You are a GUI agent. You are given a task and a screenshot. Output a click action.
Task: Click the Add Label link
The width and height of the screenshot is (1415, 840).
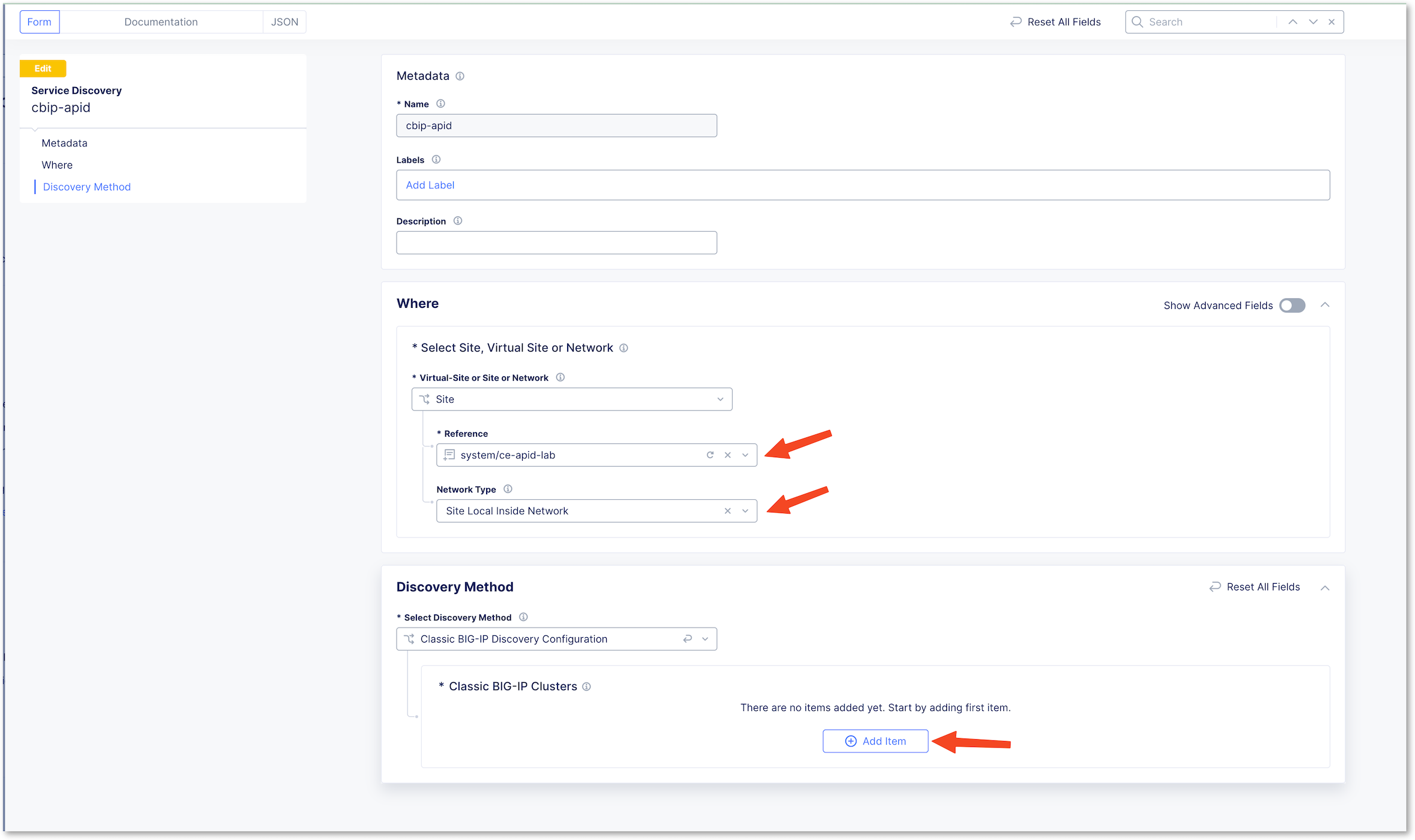point(430,185)
